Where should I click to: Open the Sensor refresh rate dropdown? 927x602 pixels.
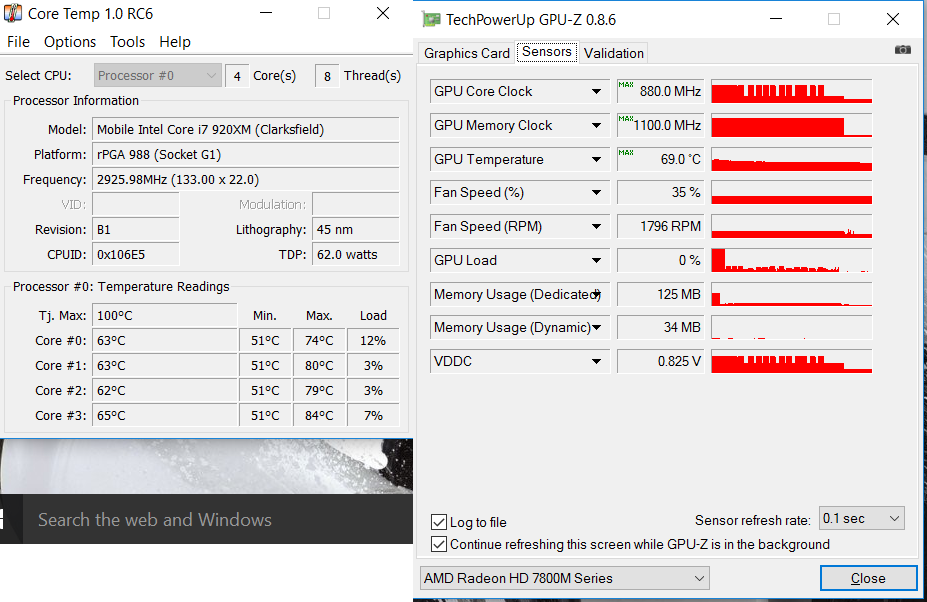coord(861,518)
